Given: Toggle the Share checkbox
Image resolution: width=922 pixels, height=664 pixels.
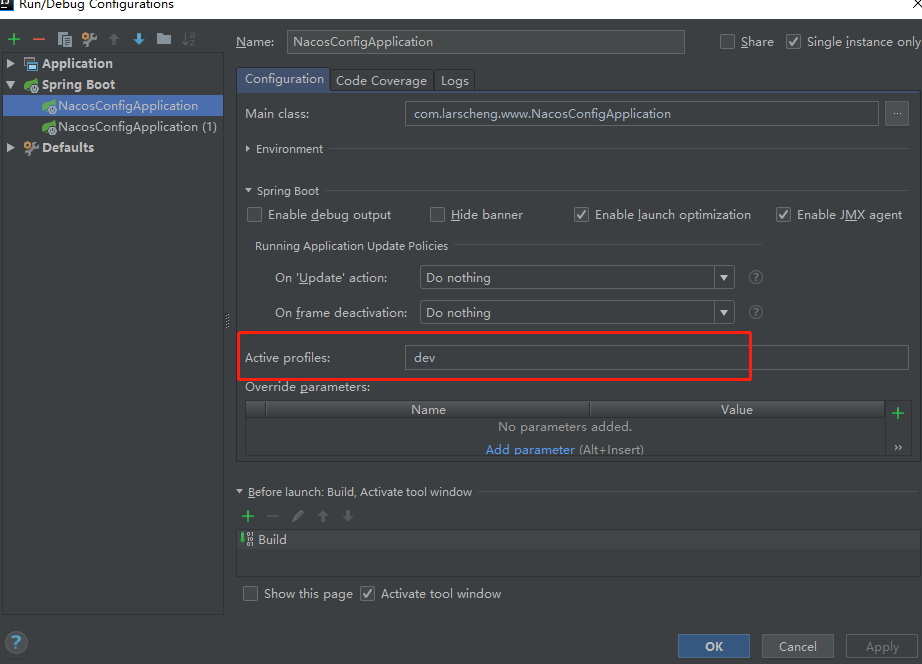Looking at the screenshot, I should pos(727,42).
